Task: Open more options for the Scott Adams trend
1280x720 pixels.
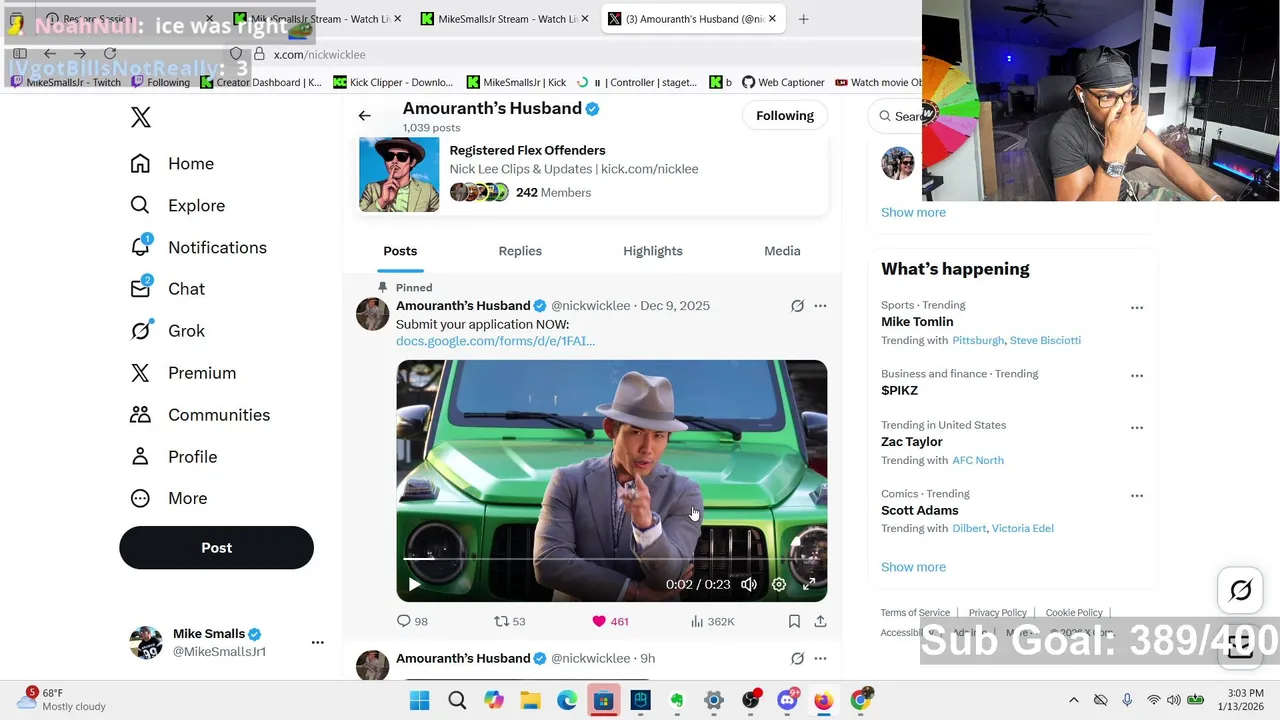Action: tap(1137, 496)
